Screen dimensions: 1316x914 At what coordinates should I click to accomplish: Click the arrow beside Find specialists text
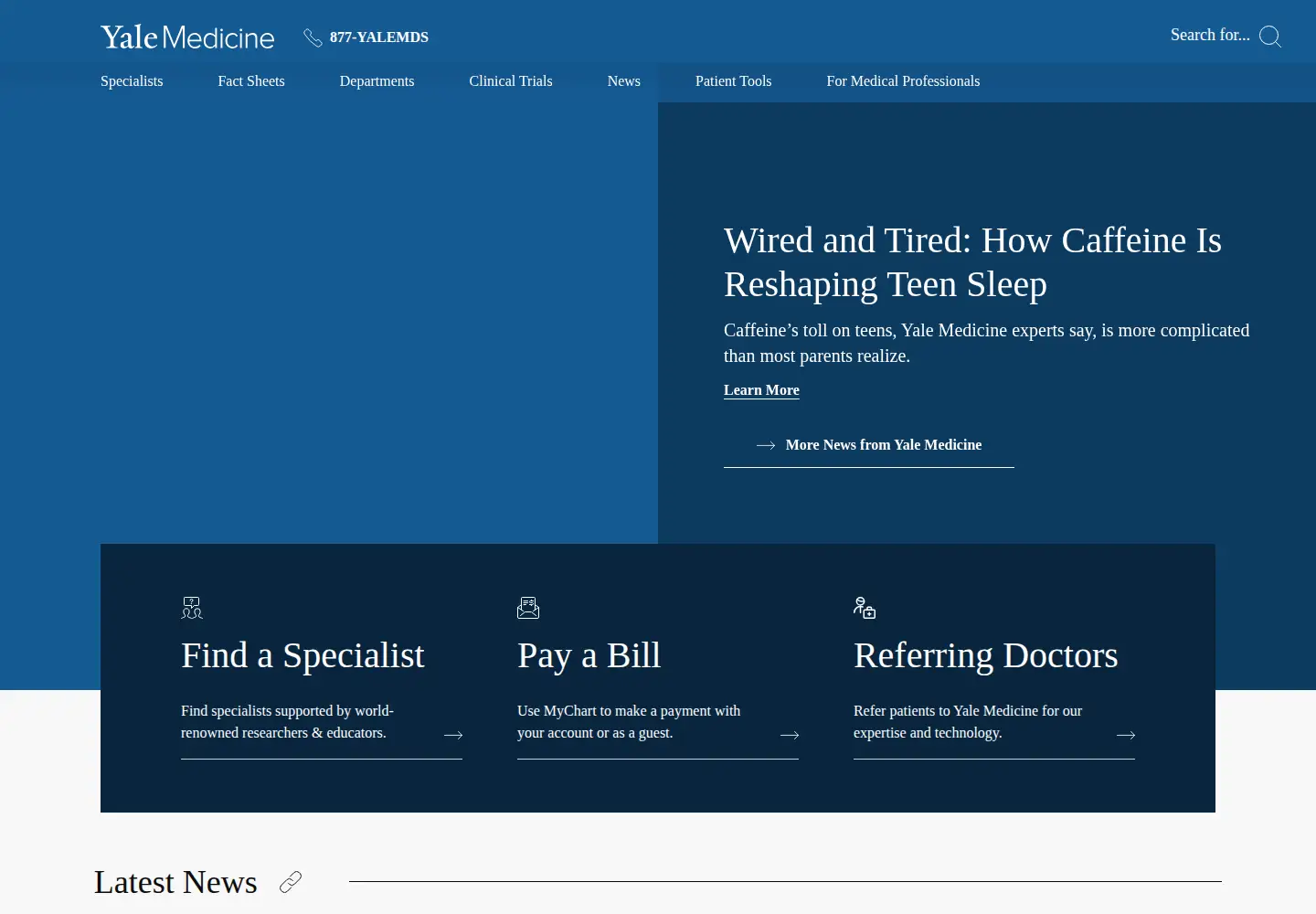453,735
